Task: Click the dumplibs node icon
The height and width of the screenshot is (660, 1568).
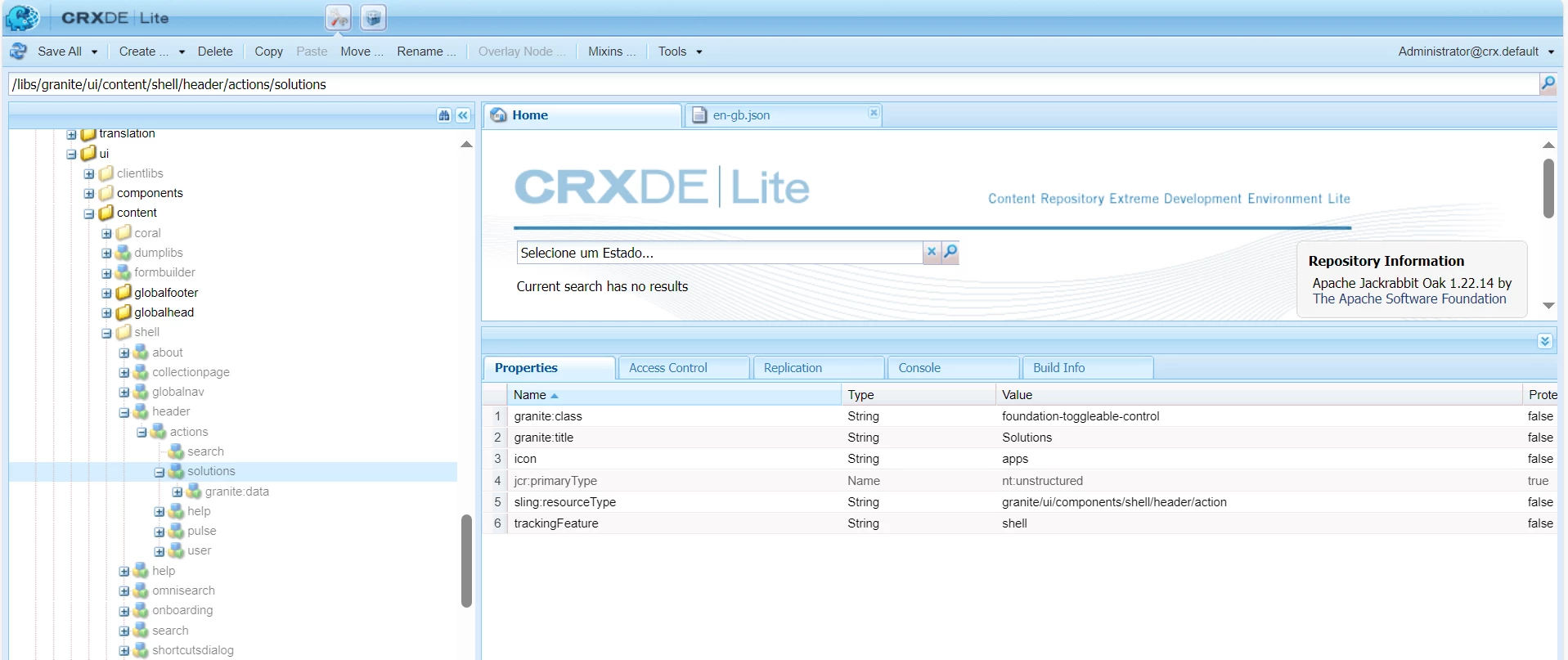Action: point(124,253)
